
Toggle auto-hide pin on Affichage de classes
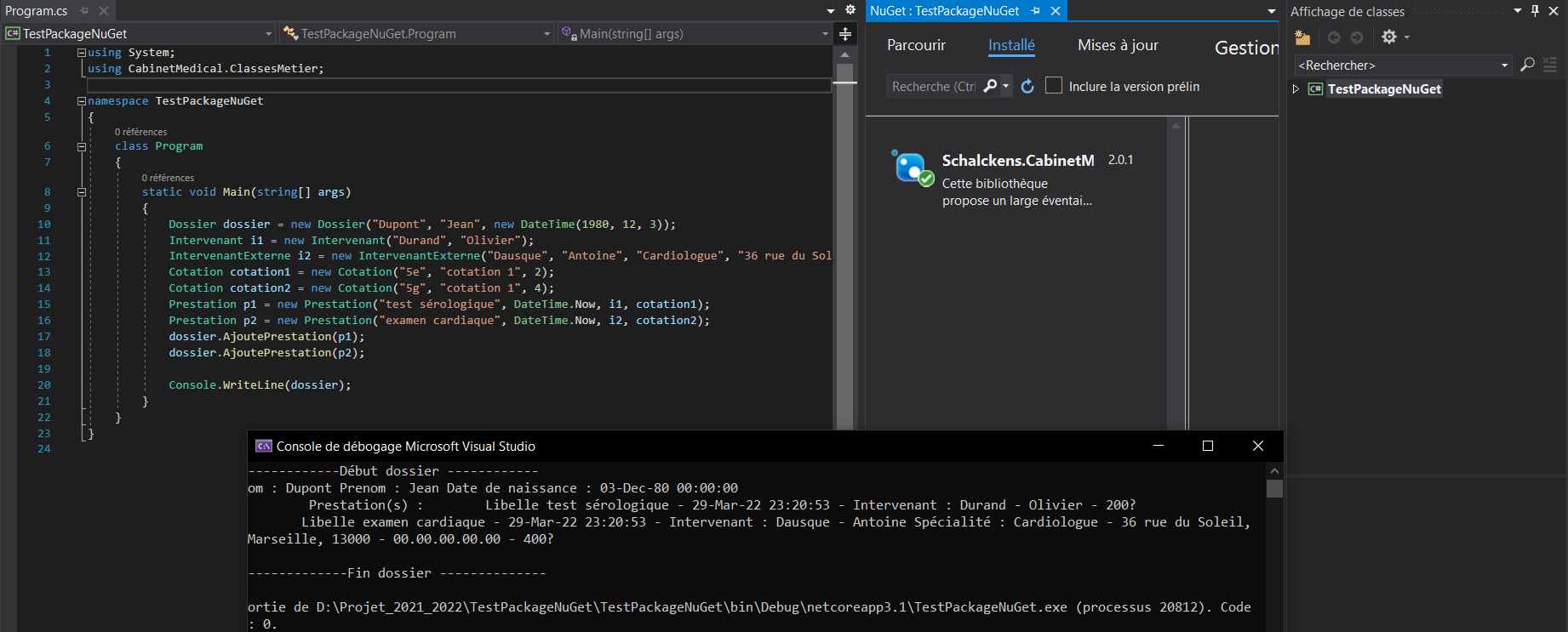pos(1536,11)
